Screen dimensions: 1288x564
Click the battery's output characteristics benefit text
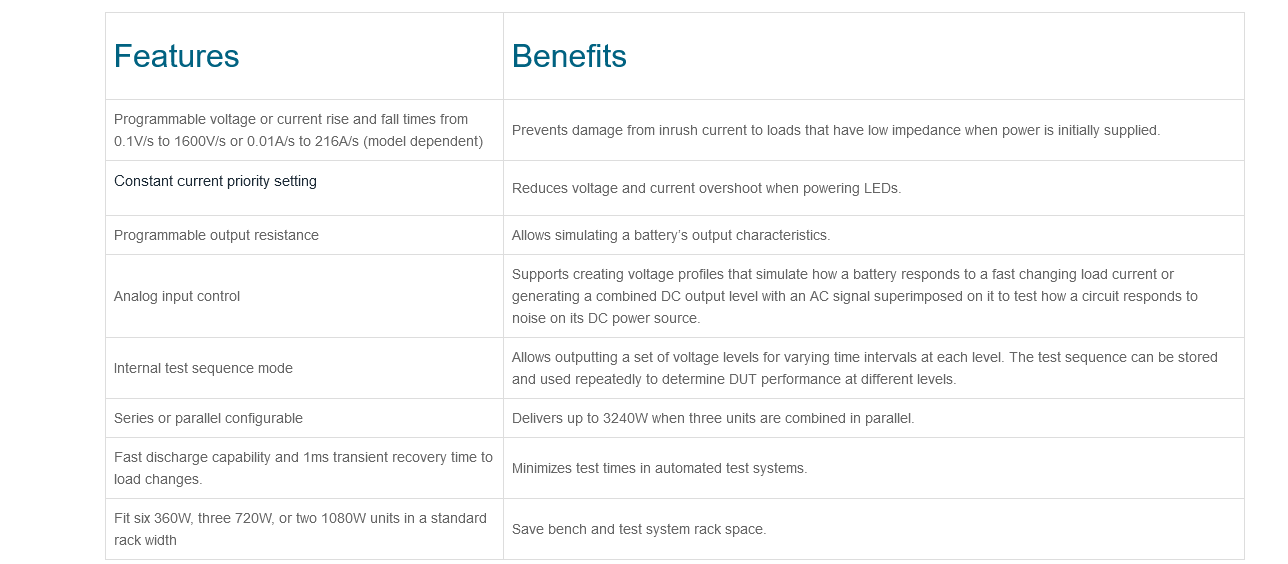point(671,235)
